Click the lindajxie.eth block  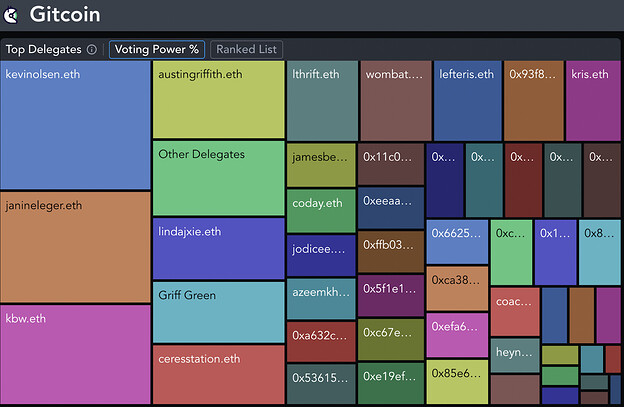coord(218,248)
